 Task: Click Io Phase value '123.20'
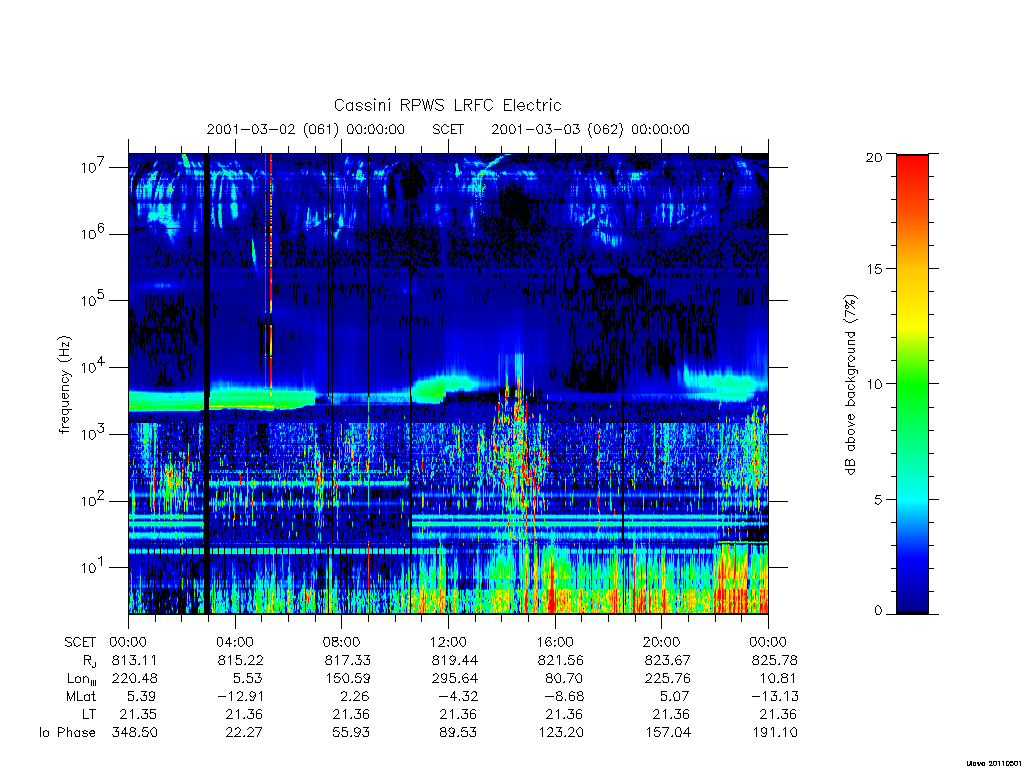tap(560, 733)
